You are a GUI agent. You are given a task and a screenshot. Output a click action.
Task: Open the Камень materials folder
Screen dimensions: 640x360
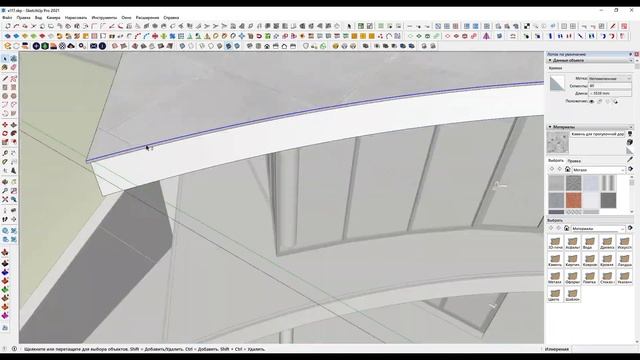[555, 260]
